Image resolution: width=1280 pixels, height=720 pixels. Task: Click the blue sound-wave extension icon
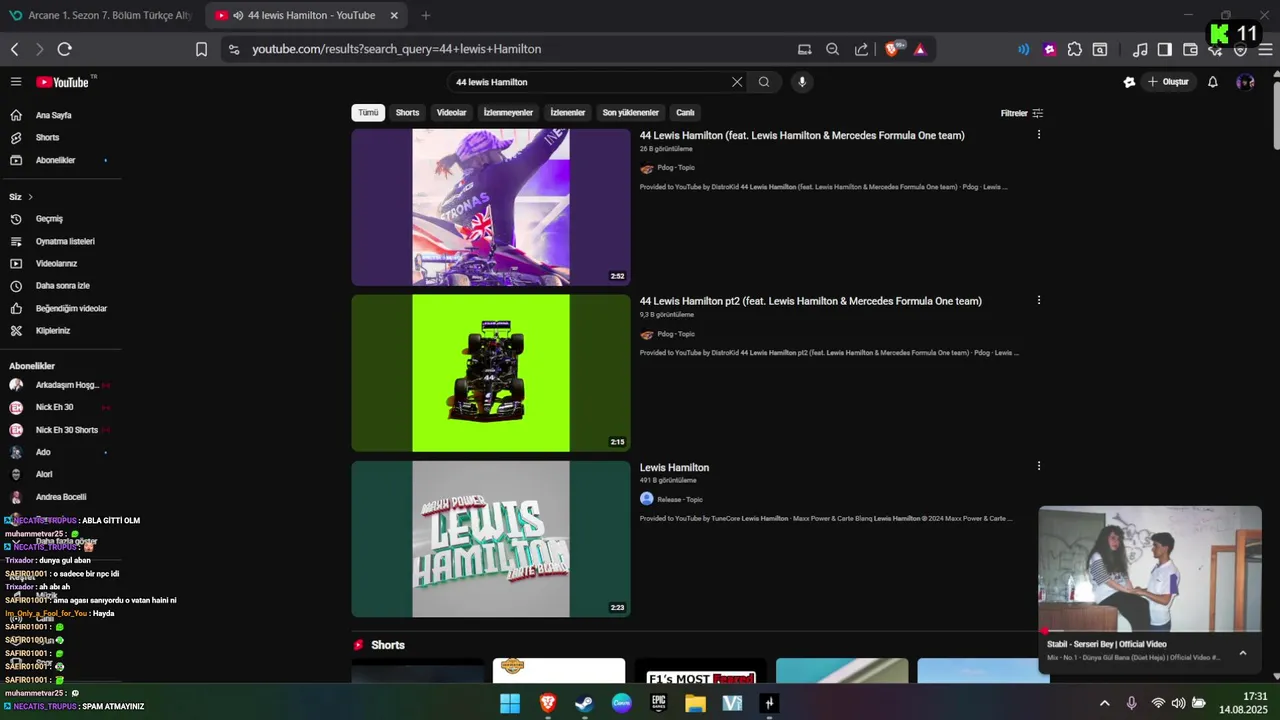pyautogui.click(x=1023, y=49)
